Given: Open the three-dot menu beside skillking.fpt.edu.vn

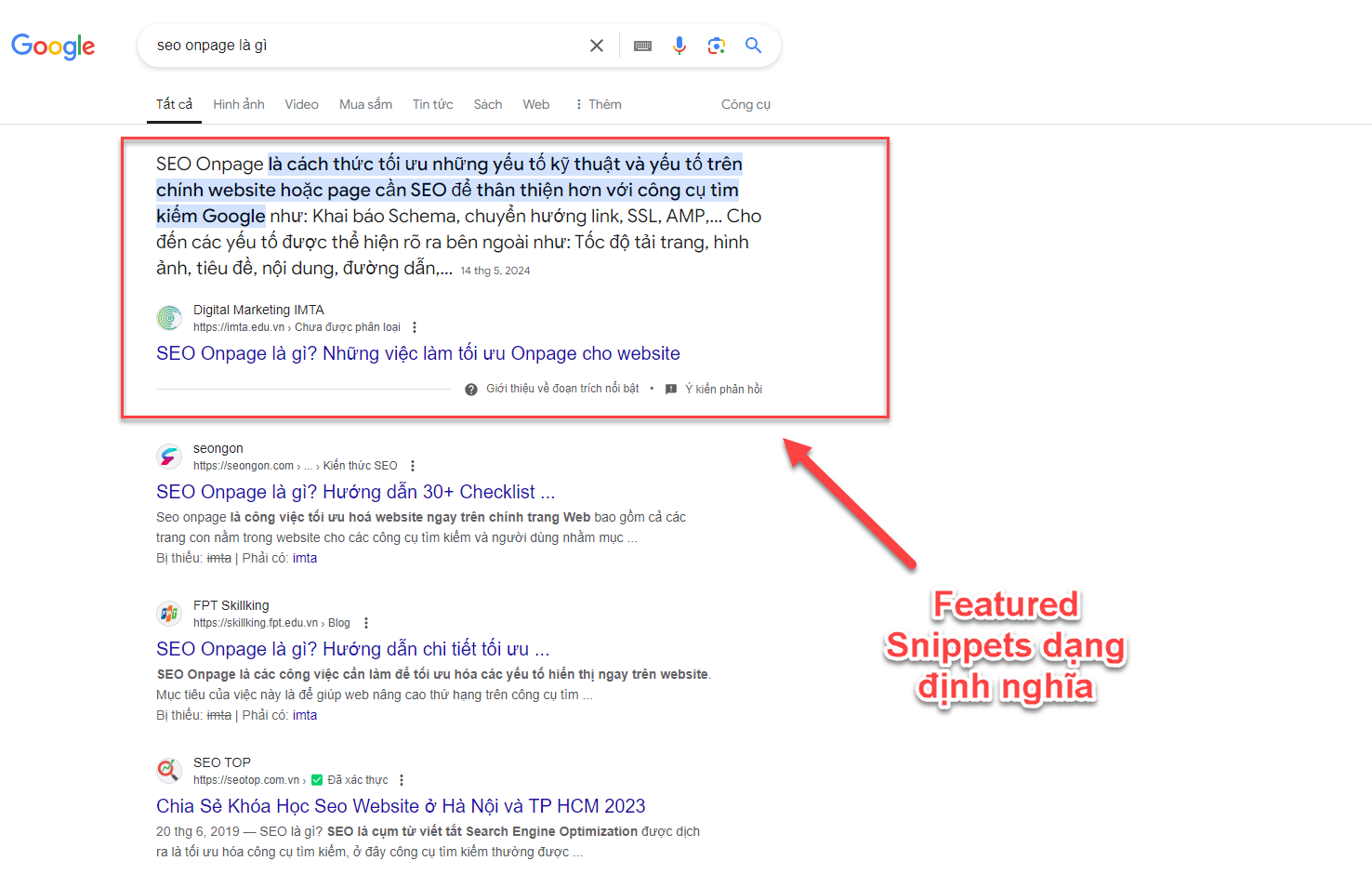Looking at the screenshot, I should tap(366, 623).
